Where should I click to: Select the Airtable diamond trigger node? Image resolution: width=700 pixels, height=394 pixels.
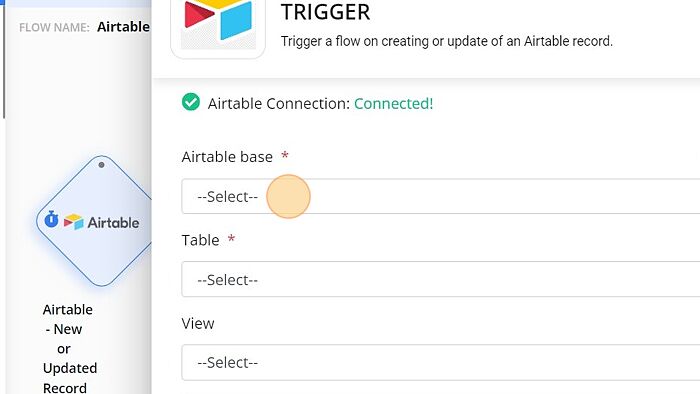click(x=94, y=221)
